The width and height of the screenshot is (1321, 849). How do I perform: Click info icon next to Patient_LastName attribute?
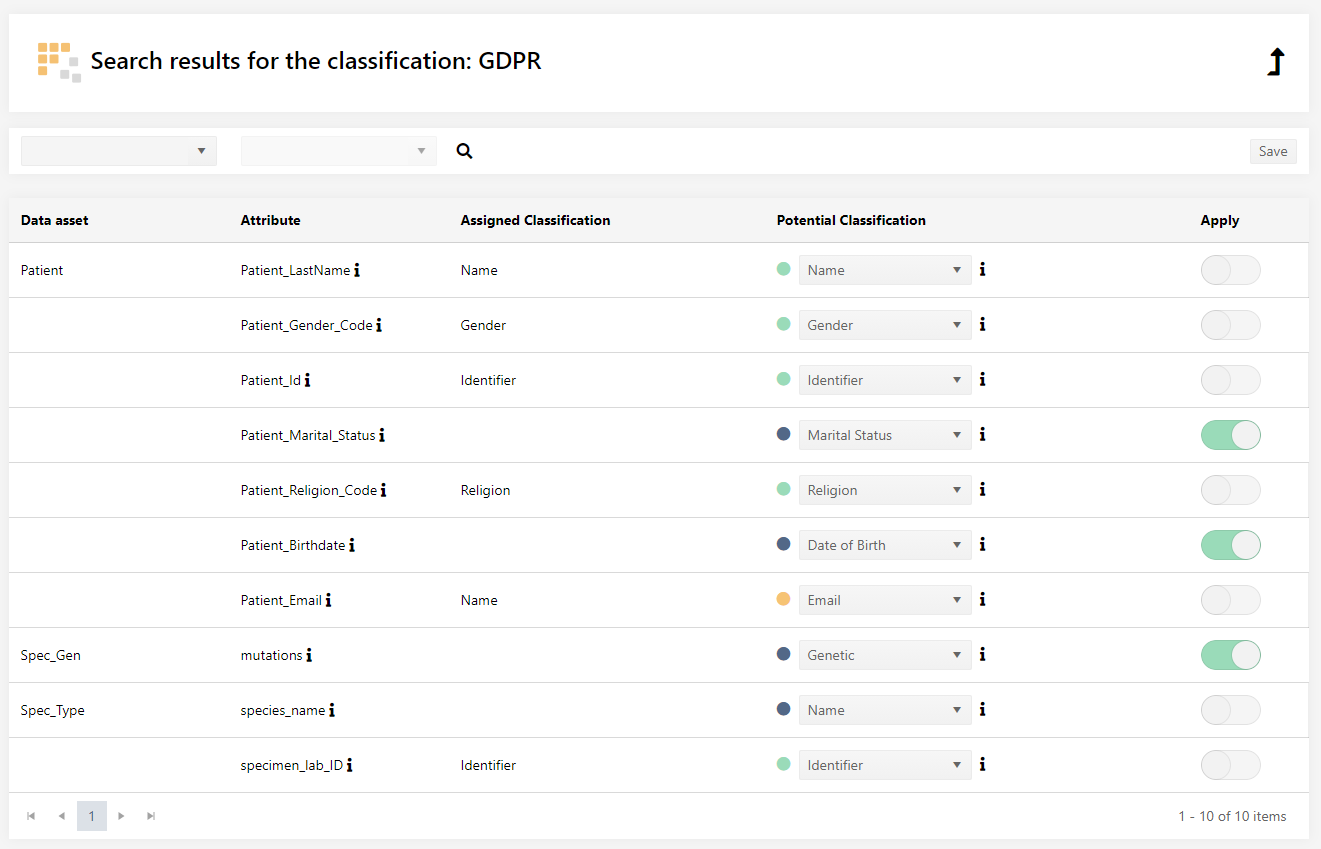click(357, 270)
